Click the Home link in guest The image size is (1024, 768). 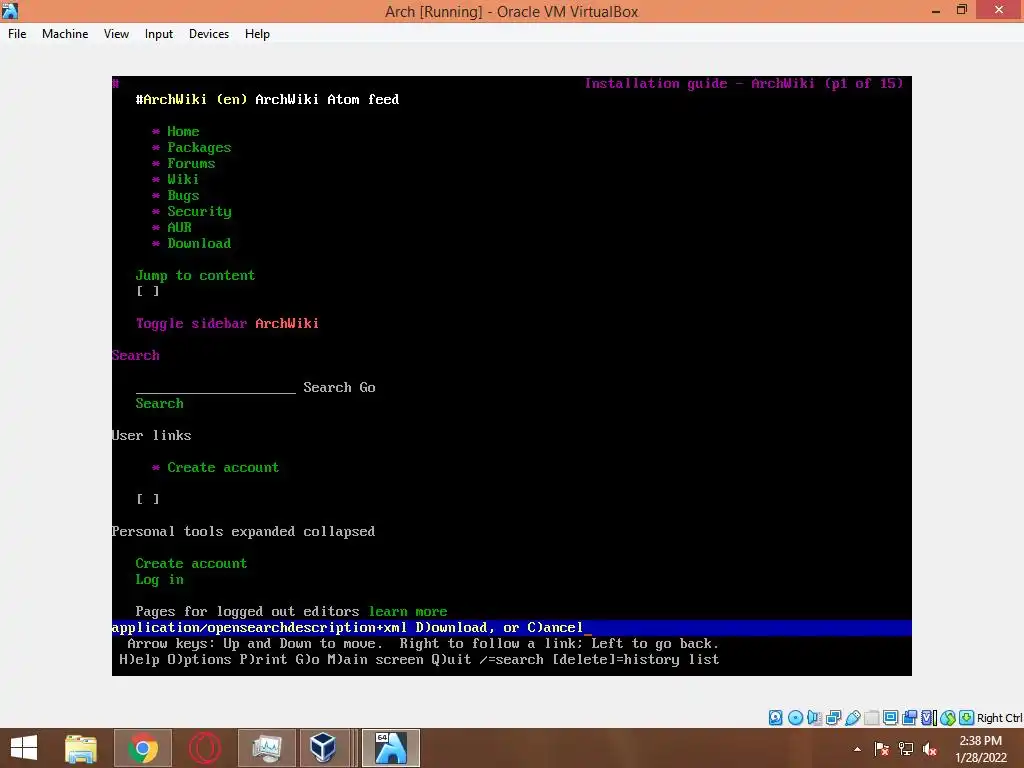(183, 131)
